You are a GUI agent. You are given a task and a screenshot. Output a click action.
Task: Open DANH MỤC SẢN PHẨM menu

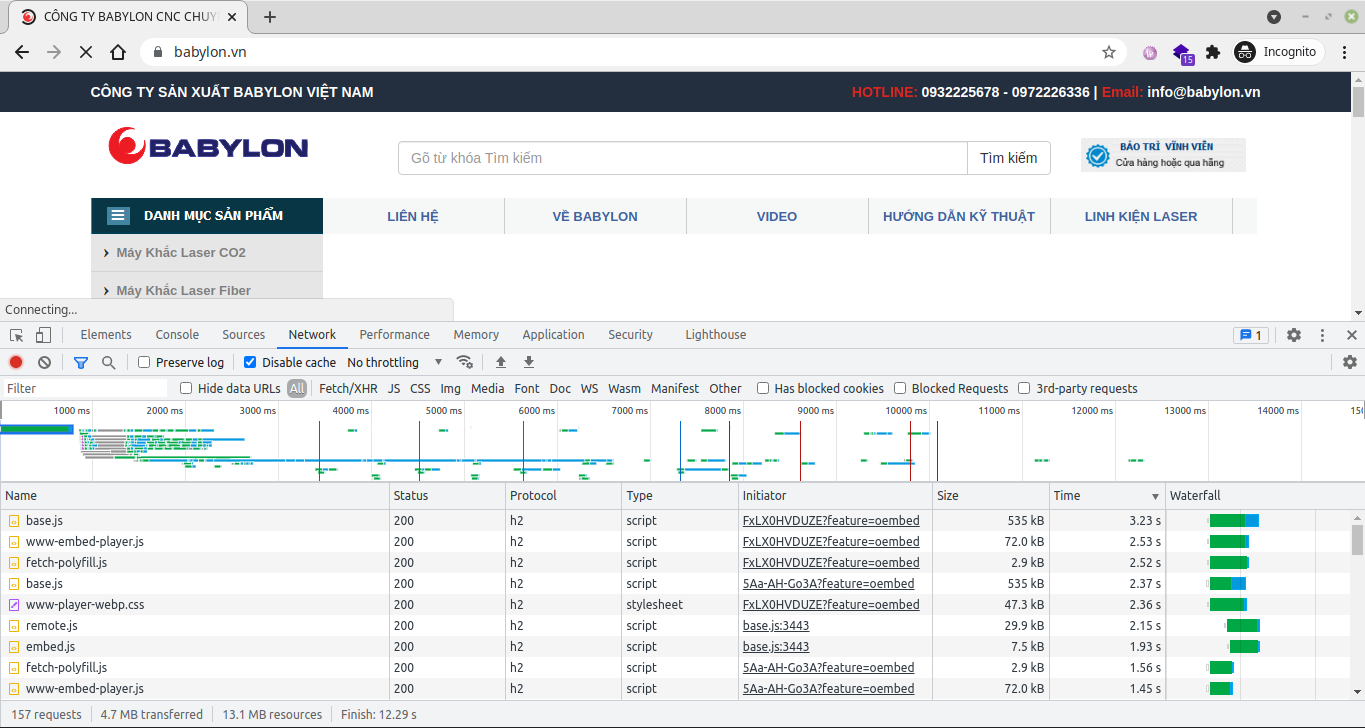pyautogui.click(x=207, y=216)
